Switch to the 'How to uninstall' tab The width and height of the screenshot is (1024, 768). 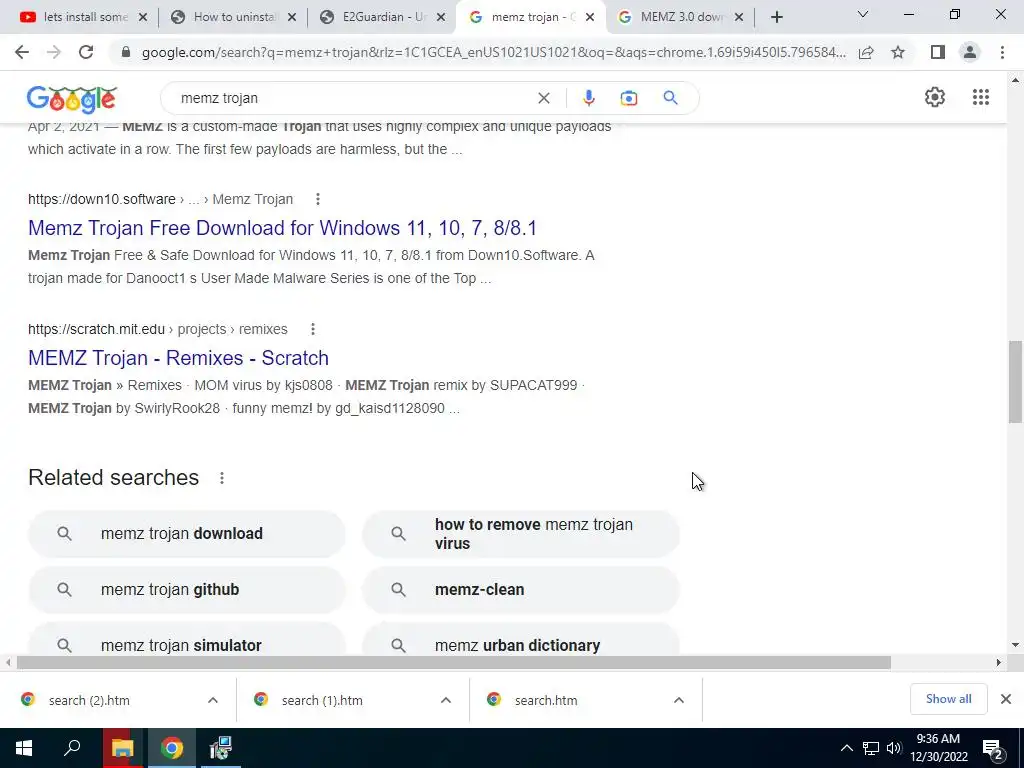point(233,17)
